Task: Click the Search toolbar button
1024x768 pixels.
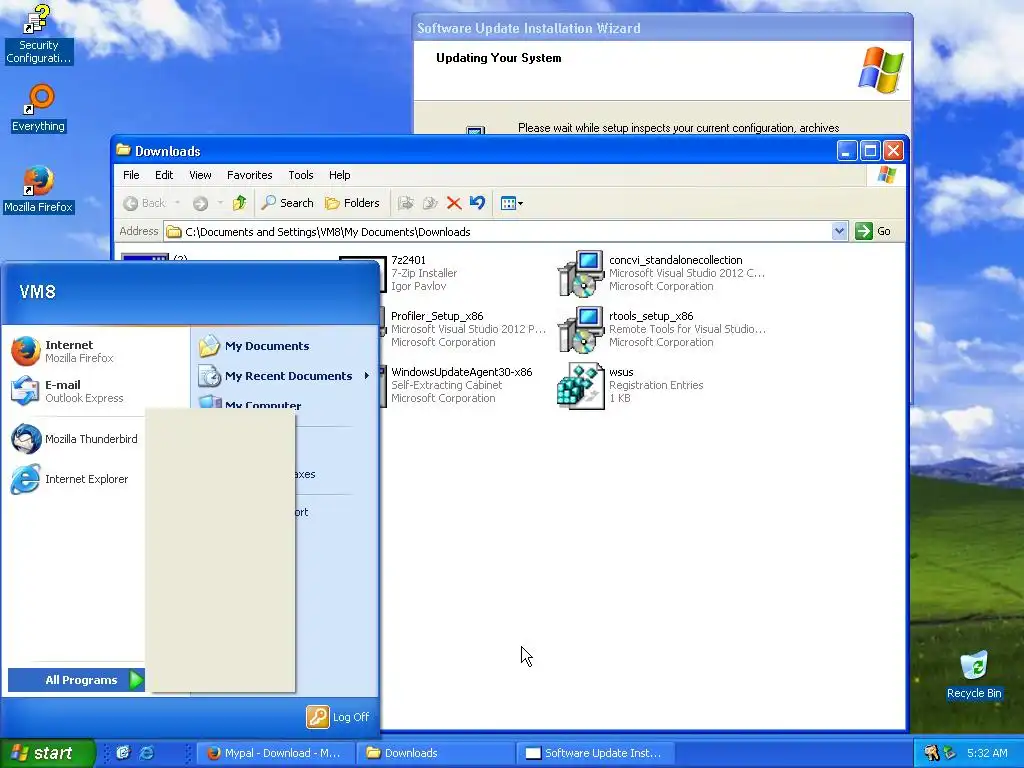Action: 287,203
